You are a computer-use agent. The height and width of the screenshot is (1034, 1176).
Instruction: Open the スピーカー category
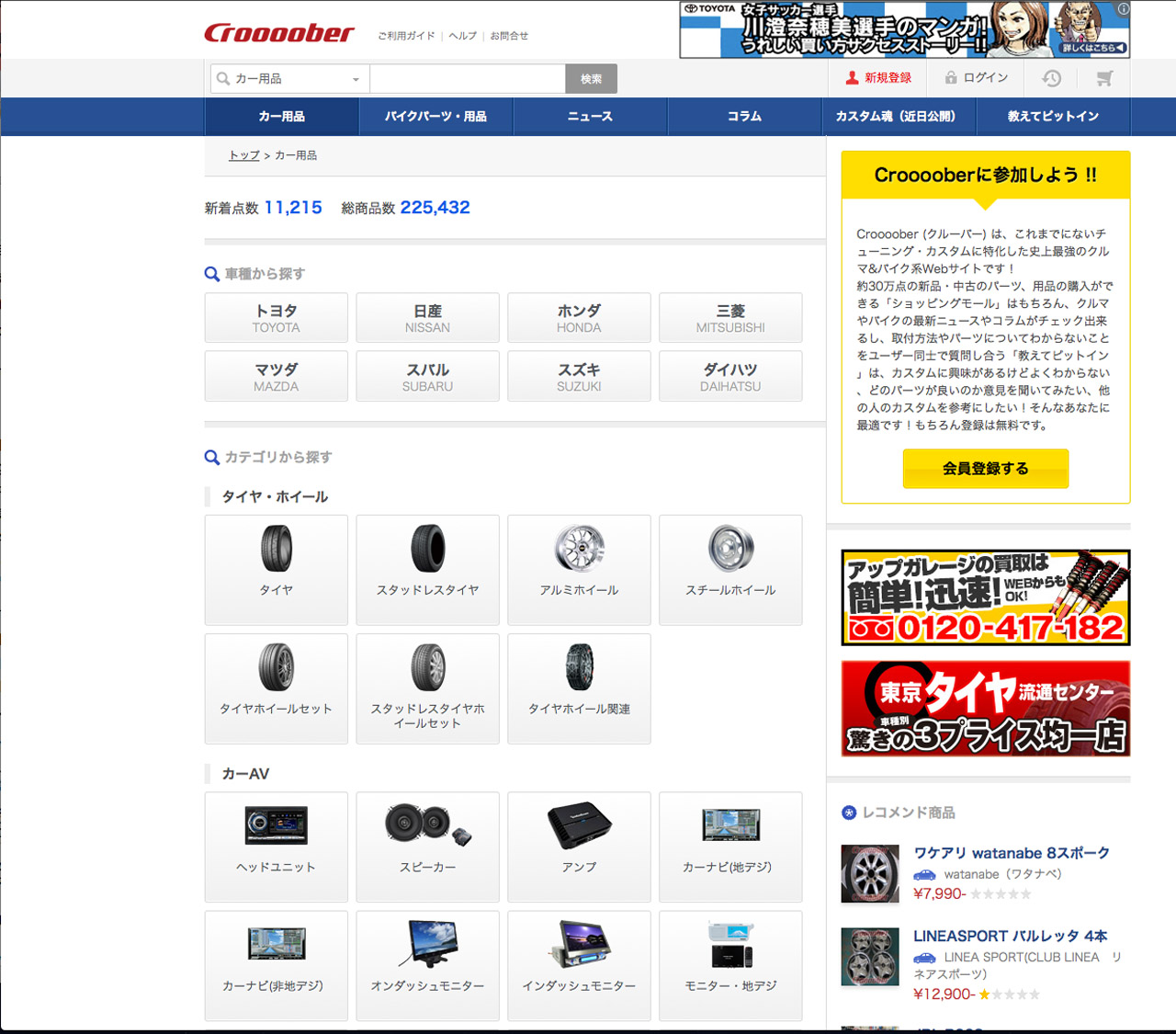[x=428, y=847]
